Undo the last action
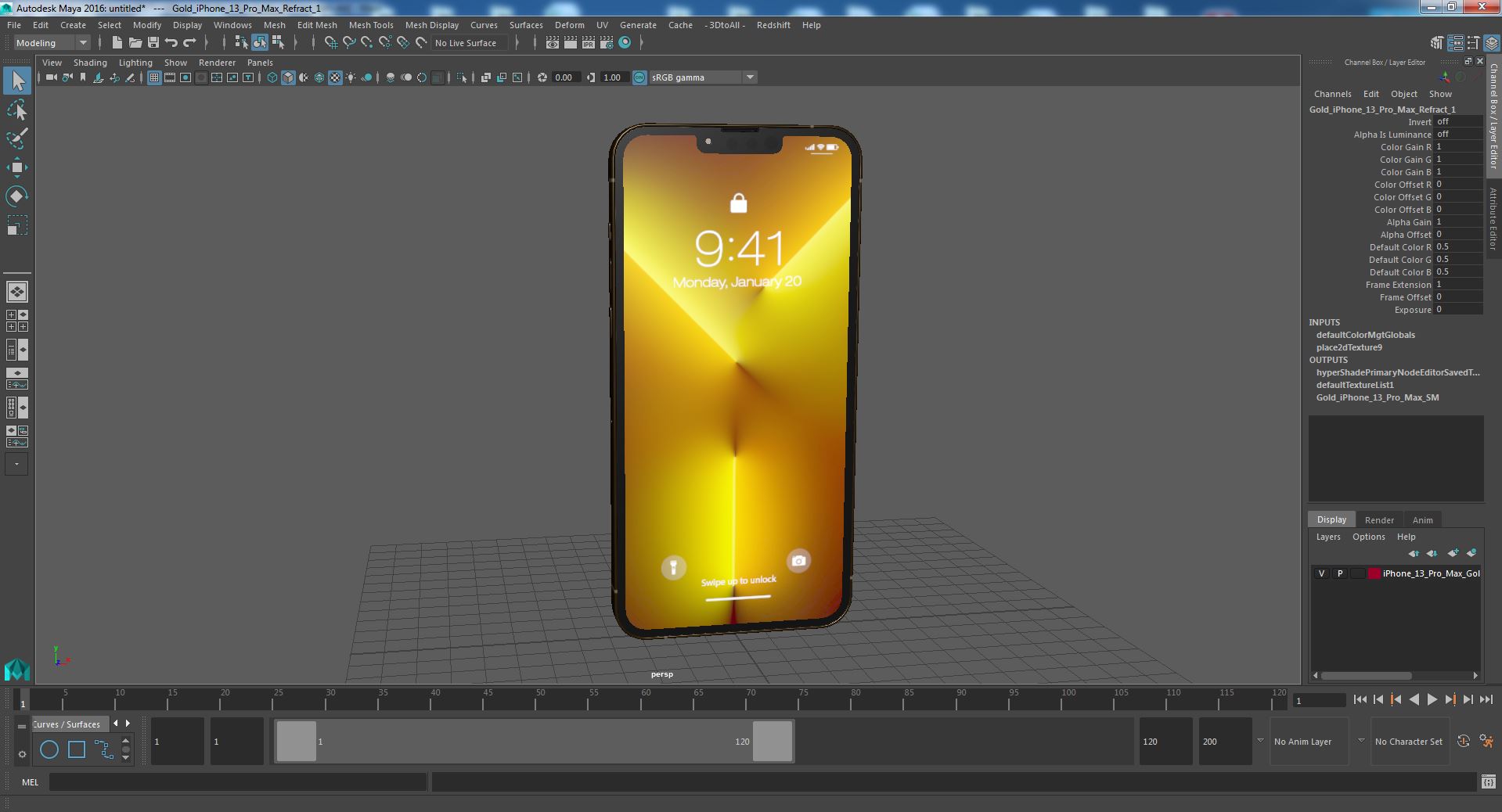The width and height of the screenshot is (1502, 812). [x=171, y=43]
